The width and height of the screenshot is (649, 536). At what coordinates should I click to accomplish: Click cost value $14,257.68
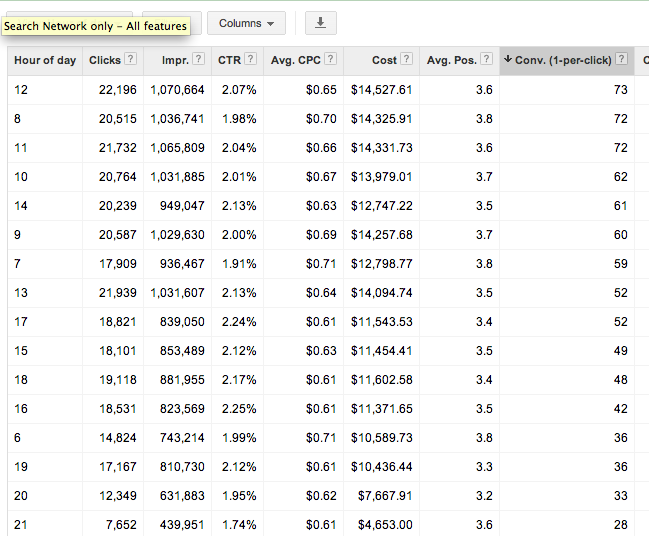pos(382,235)
